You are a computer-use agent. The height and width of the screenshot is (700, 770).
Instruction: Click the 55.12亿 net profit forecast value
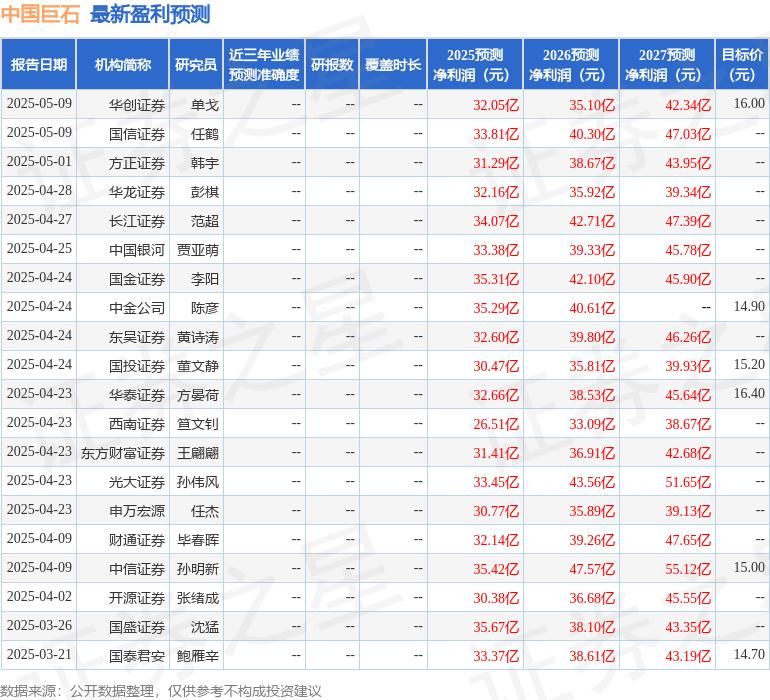click(x=690, y=569)
